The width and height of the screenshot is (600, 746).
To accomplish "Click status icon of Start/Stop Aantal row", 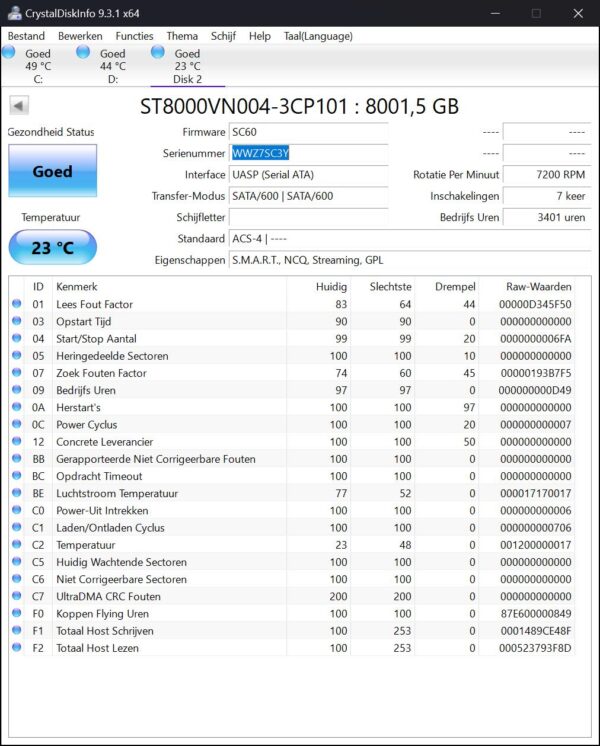I will tap(17, 338).
